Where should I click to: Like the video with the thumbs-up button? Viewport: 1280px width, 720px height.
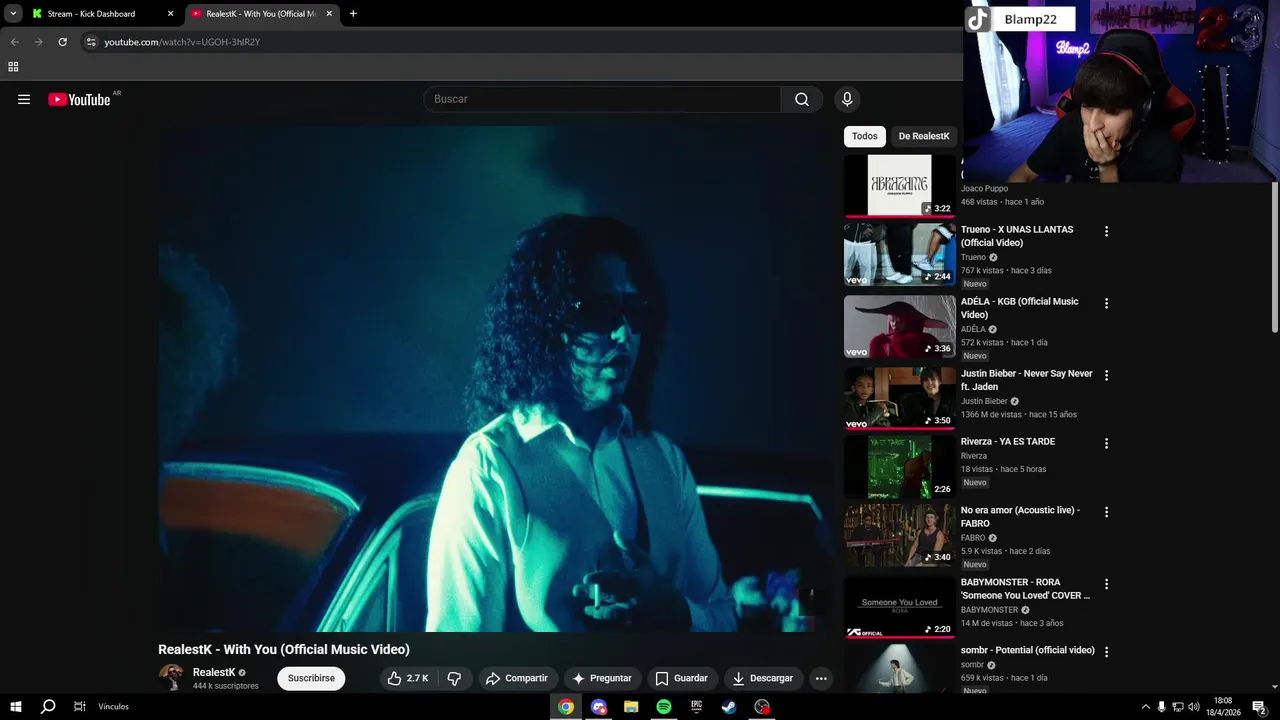click(x=408, y=678)
